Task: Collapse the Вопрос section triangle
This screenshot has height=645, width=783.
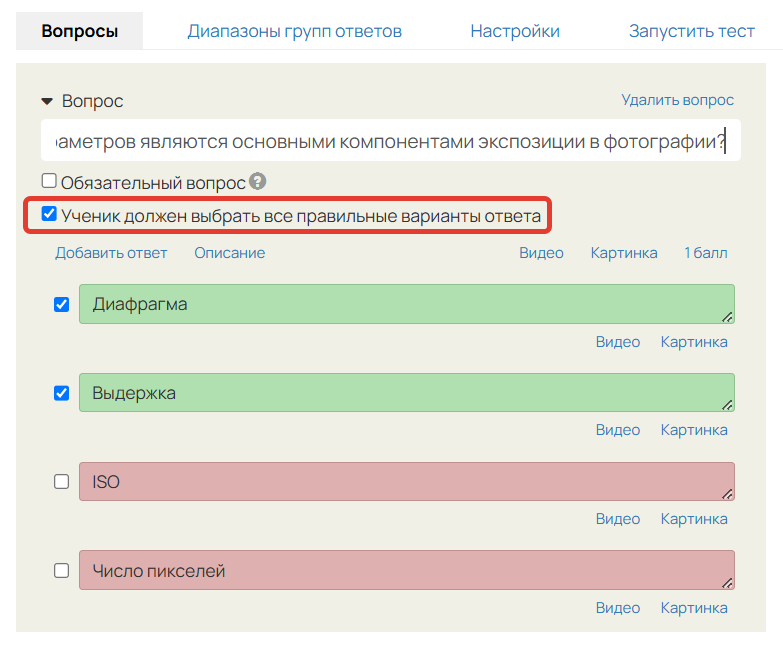Action: point(47,101)
